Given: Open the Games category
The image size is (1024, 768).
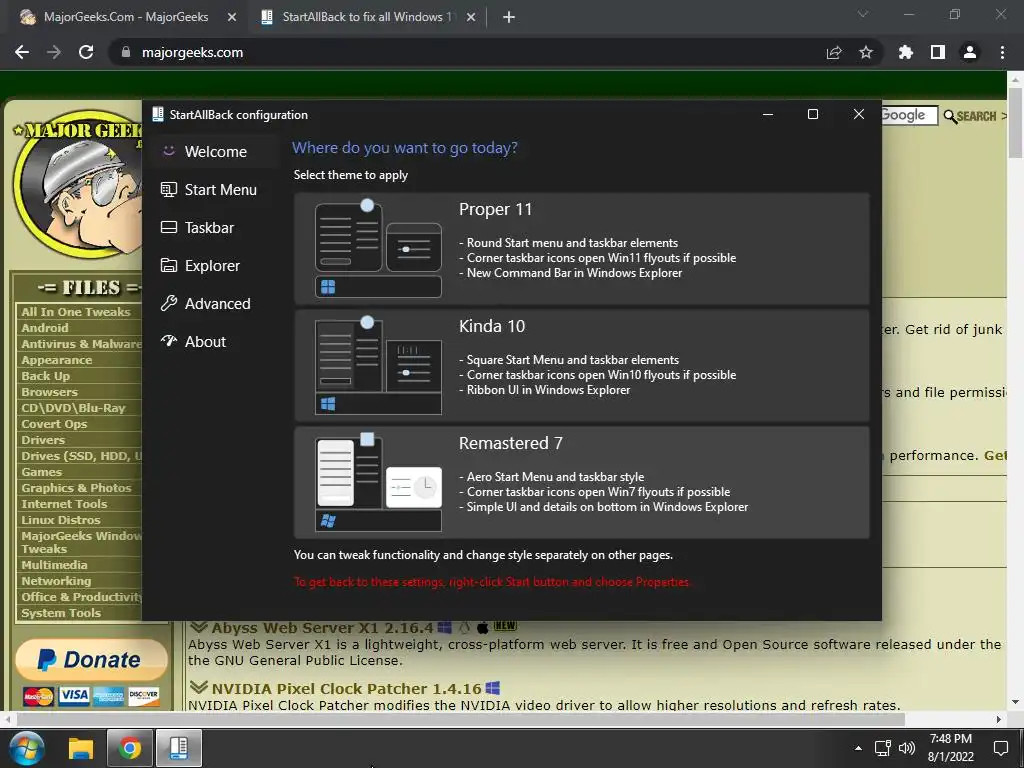Looking at the screenshot, I should [41, 472].
